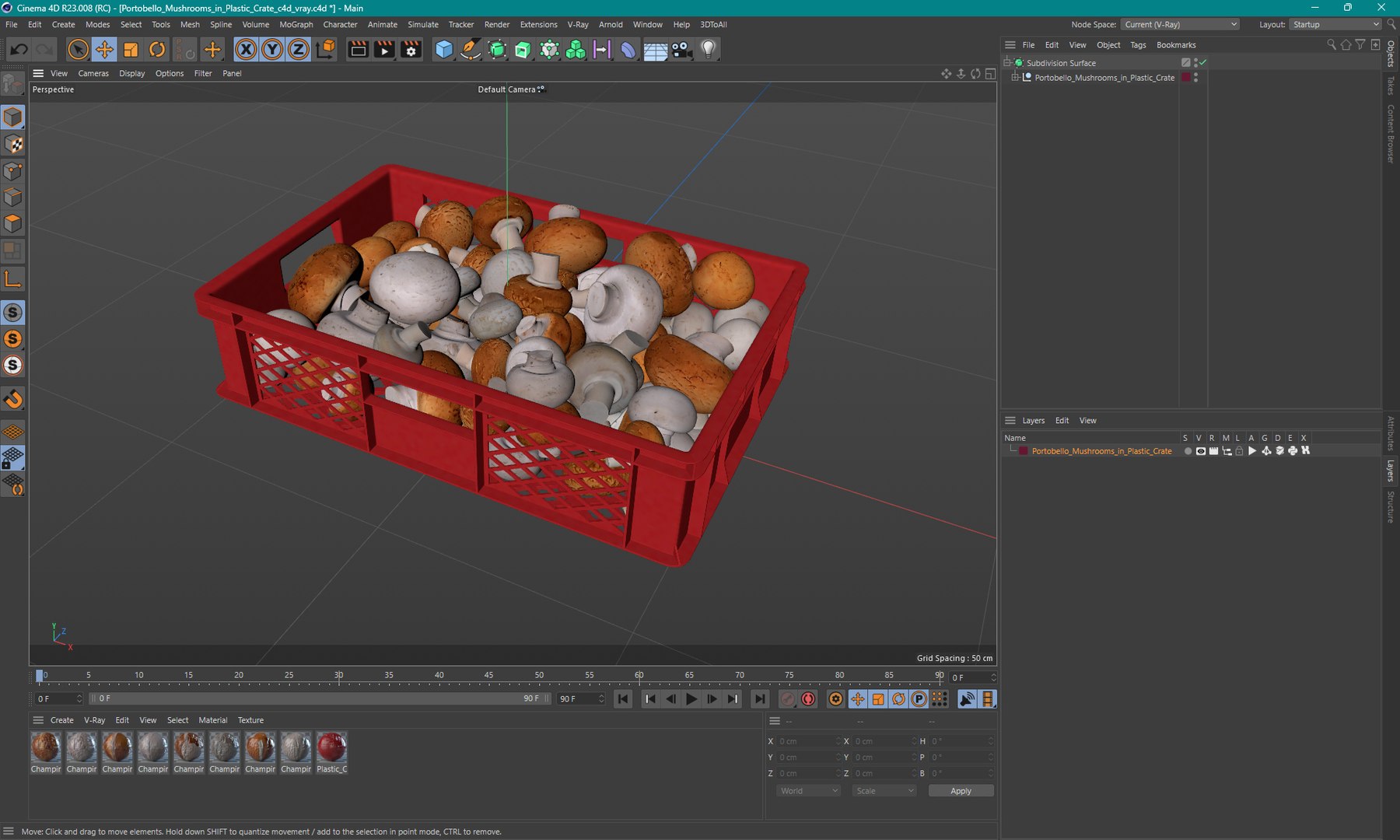Viewport: 1400px width, 840px height.
Task: Expand Portobello_Mushrooms_in_Plastic_Crate object tree node
Action: point(1015,78)
